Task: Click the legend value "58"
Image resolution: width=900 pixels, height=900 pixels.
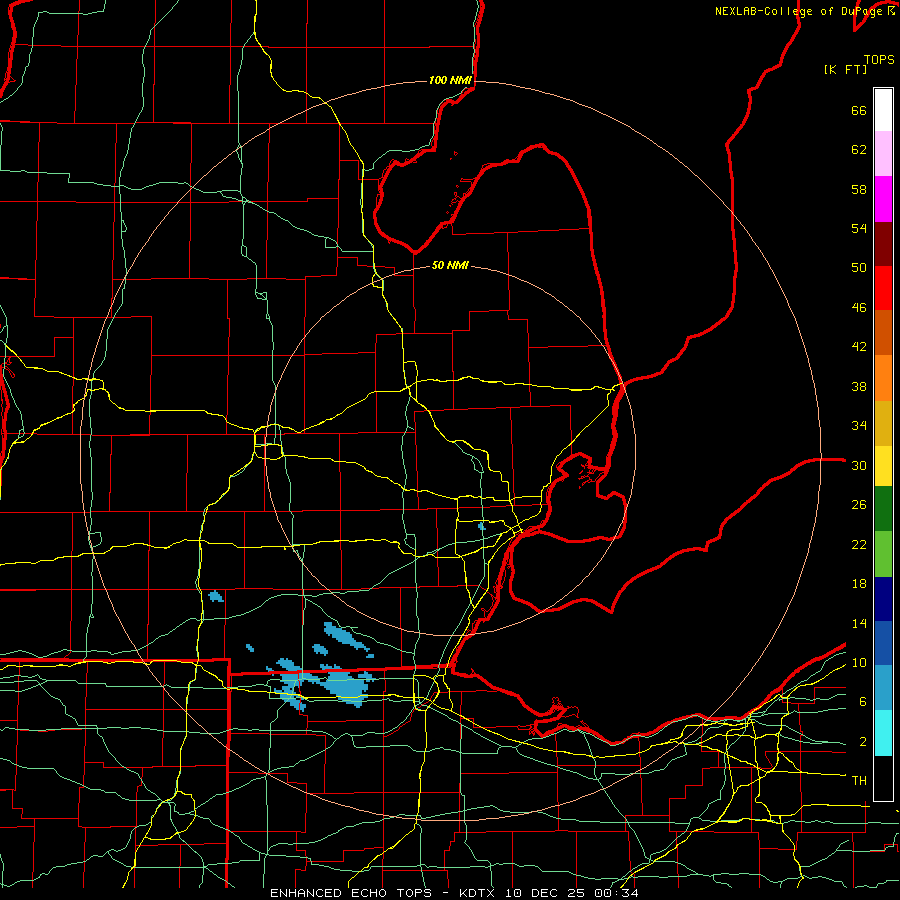Action: point(859,189)
